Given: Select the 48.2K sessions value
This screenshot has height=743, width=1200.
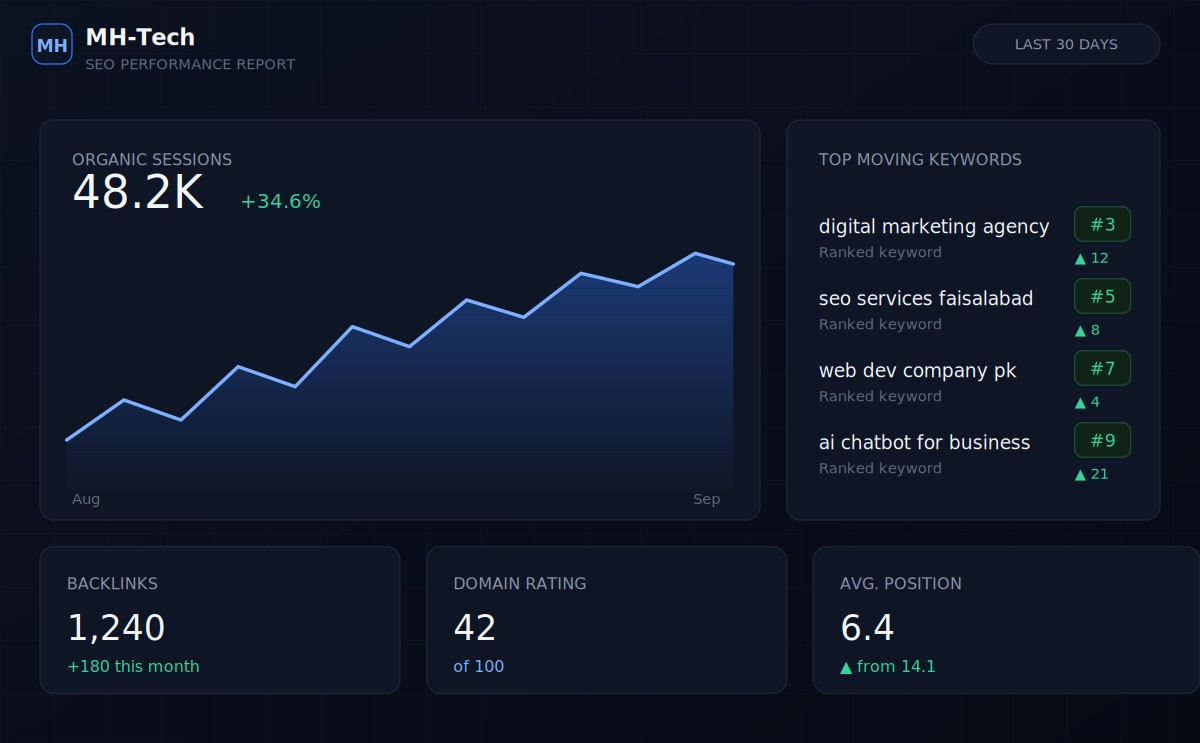Looking at the screenshot, I should point(138,192).
